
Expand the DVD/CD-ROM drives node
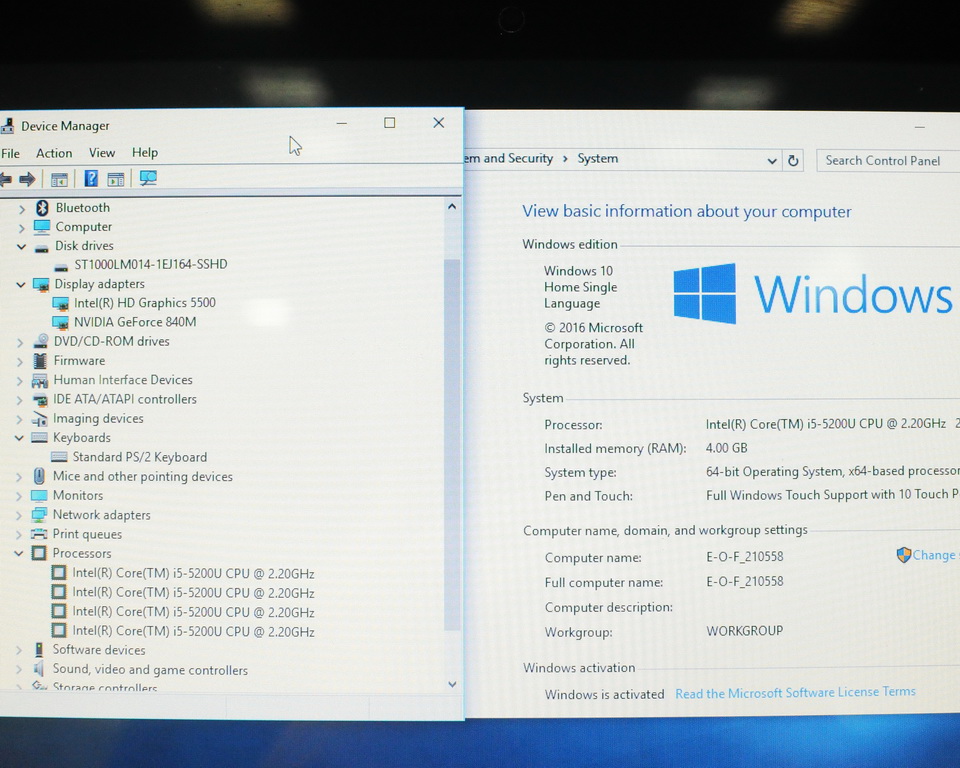tap(20, 342)
